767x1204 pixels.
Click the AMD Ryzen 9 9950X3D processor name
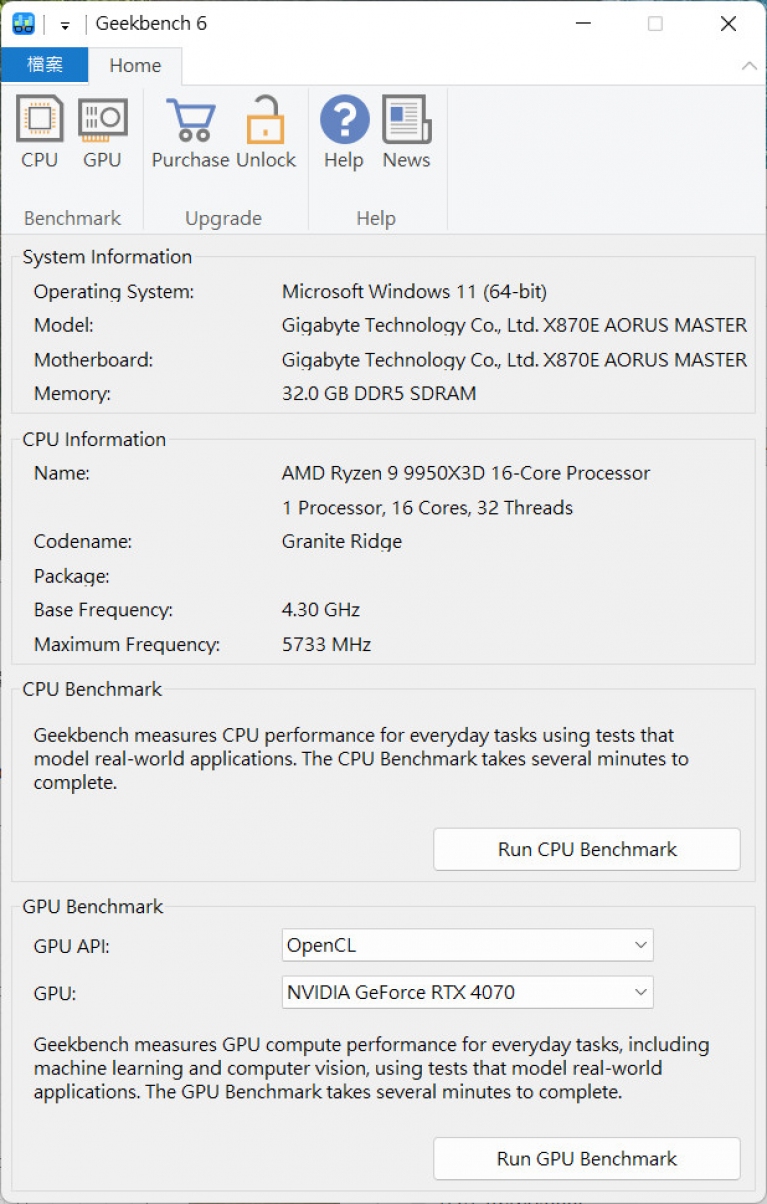pos(466,473)
